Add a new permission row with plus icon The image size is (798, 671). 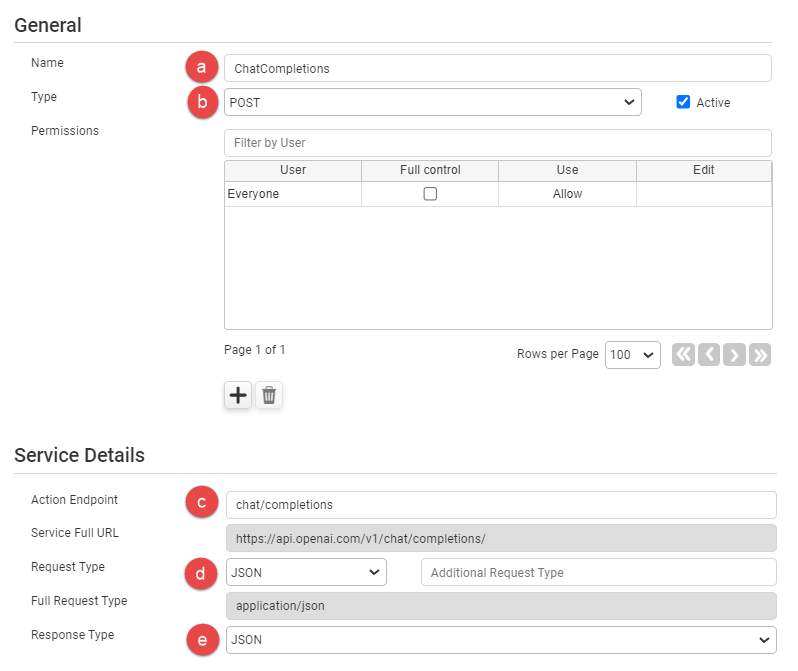tap(238, 395)
